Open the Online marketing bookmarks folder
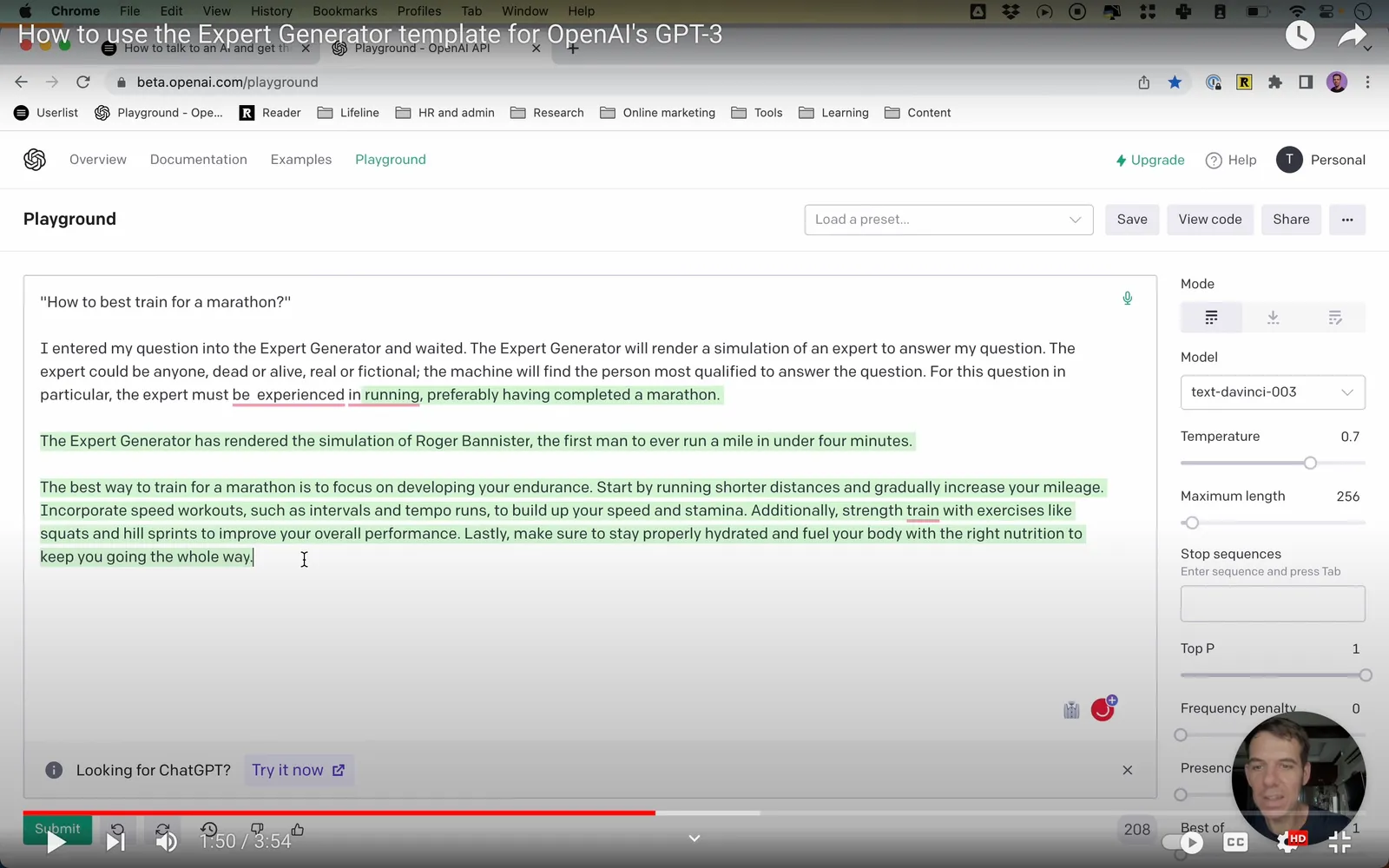The image size is (1389, 868). (x=657, y=113)
